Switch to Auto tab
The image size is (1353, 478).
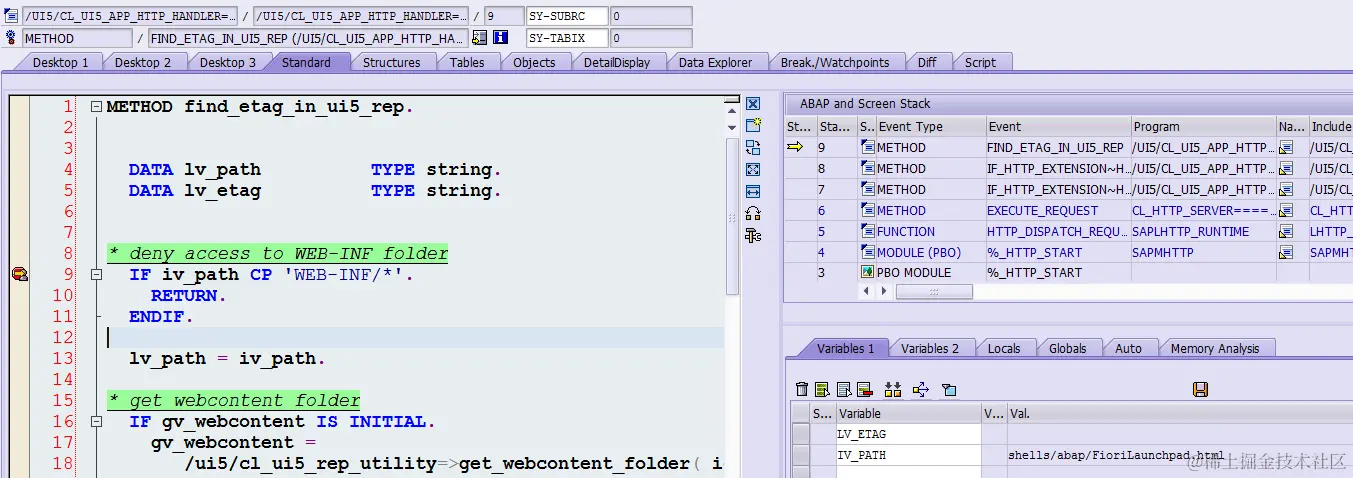(1128, 348)
